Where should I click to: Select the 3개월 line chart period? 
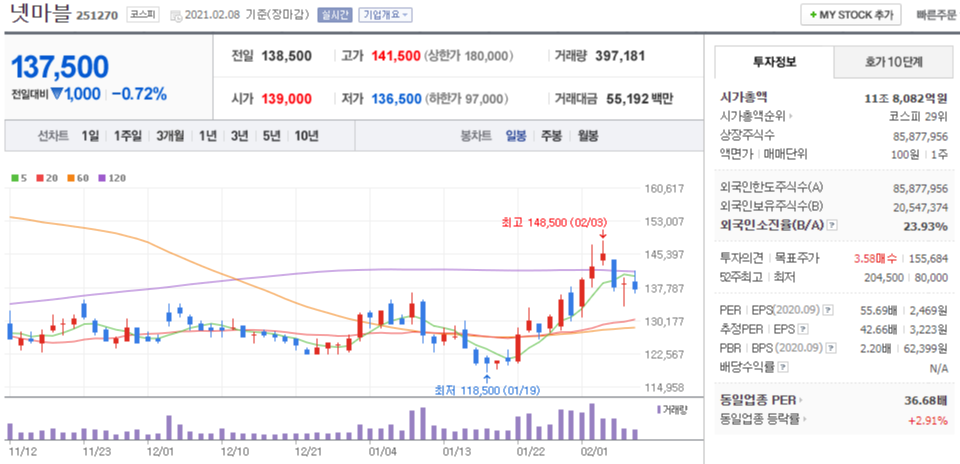tap(170, 136)
